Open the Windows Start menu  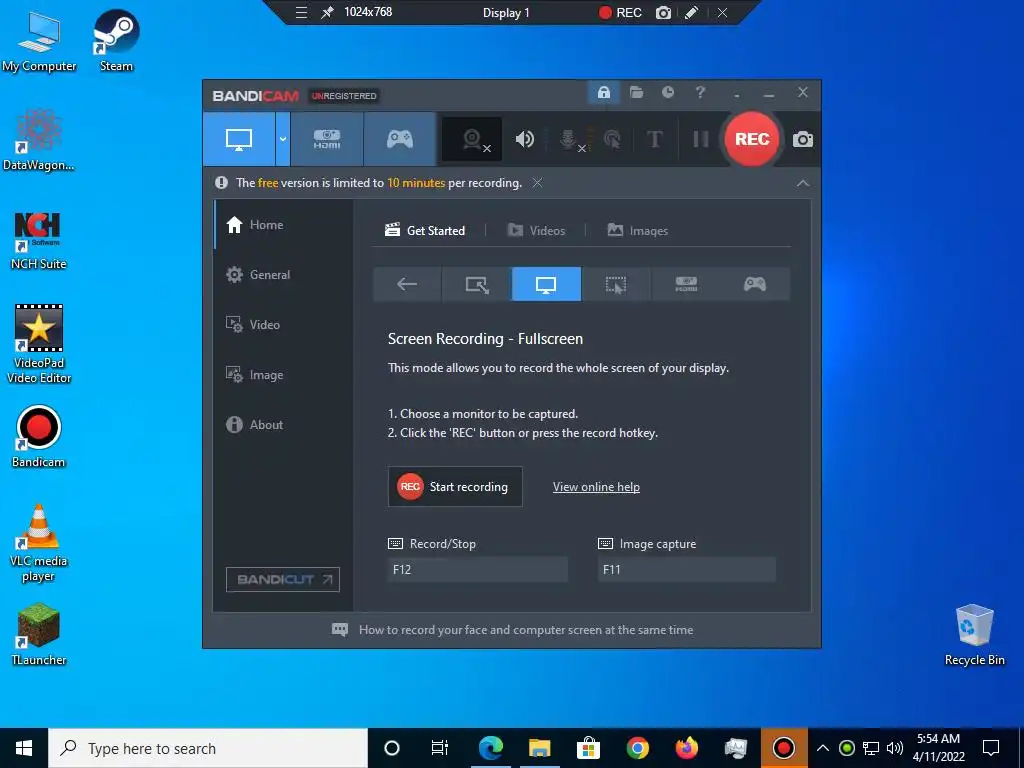click(24, 748)
